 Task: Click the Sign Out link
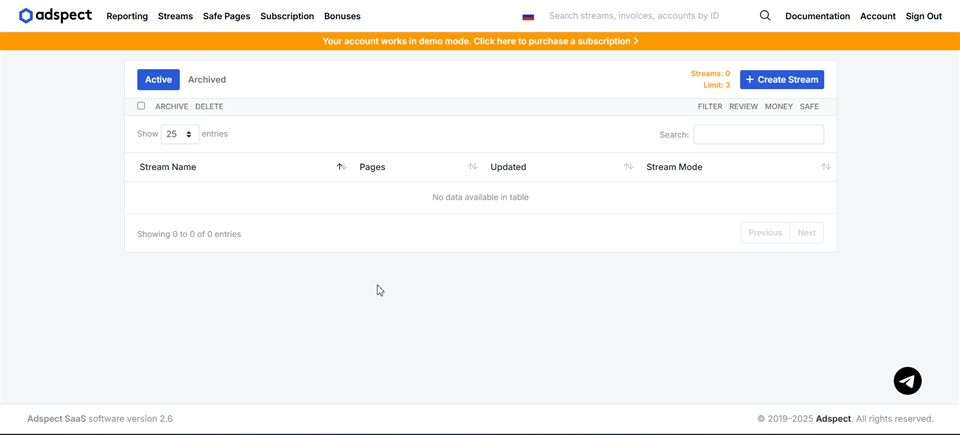click(923, 16)
